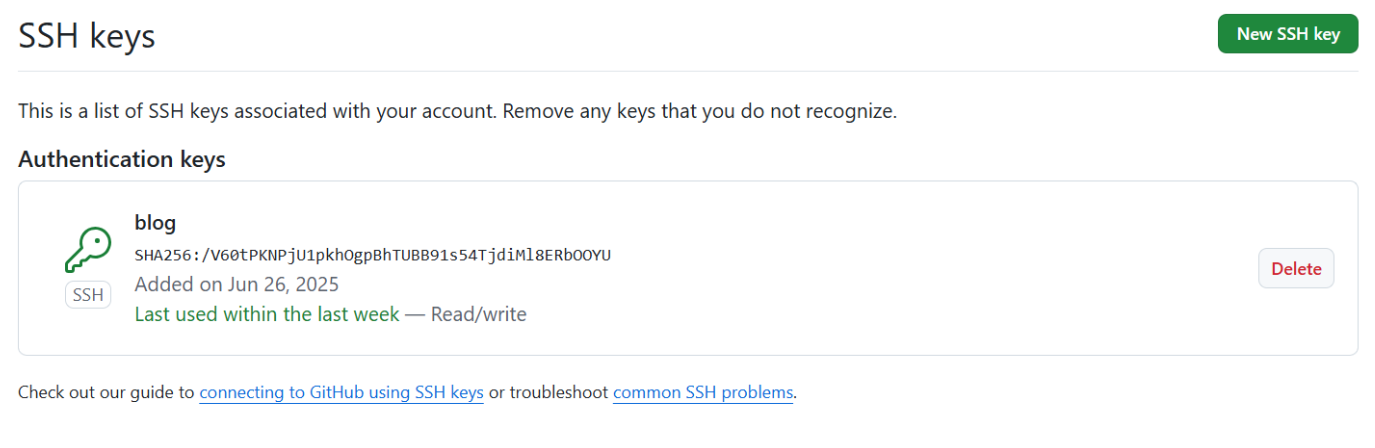Click the word "troubleshoot" in the footer

[x=558, y=392]
